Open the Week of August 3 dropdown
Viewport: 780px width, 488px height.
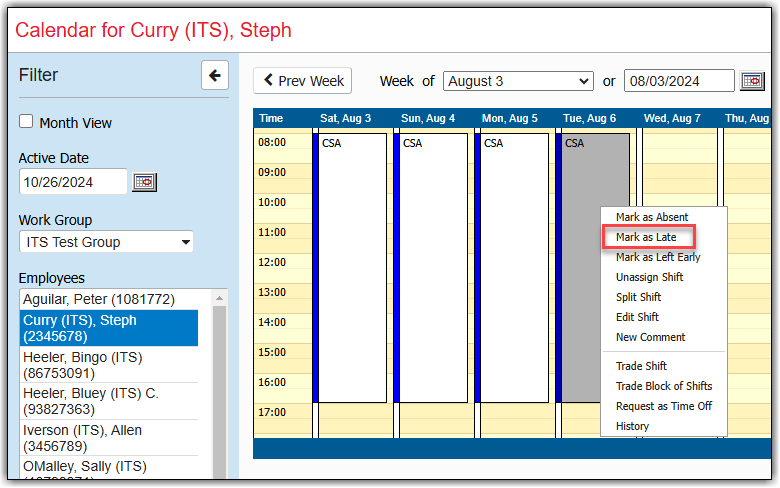pyautogui.click(x=518, y=81)
